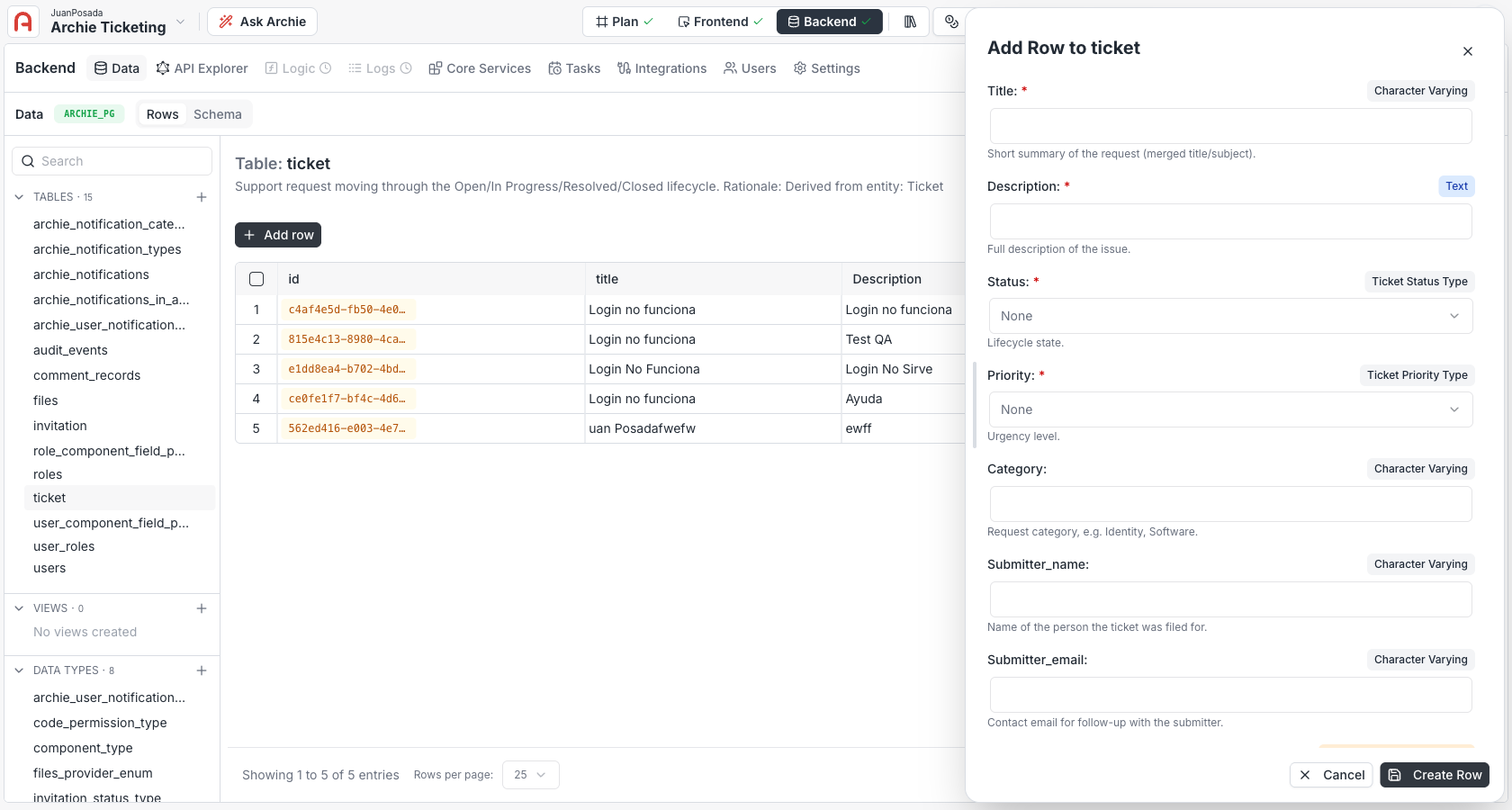Select the code_permission_type data type

pos(100,723)
